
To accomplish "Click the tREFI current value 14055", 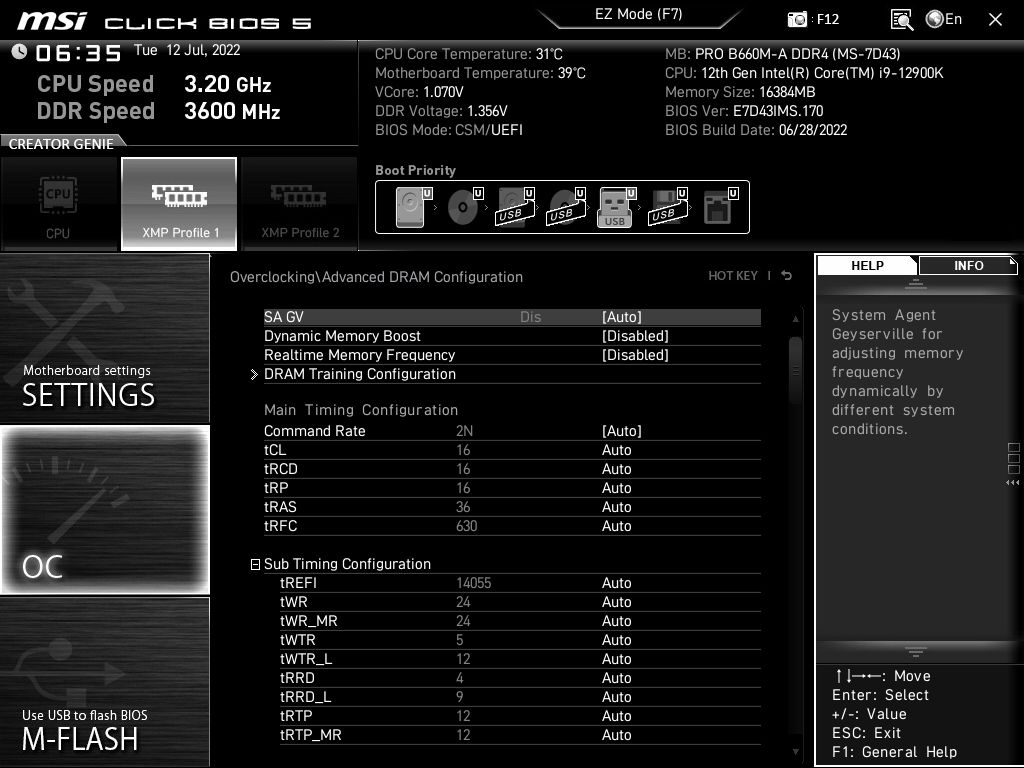I will (473, 583).
